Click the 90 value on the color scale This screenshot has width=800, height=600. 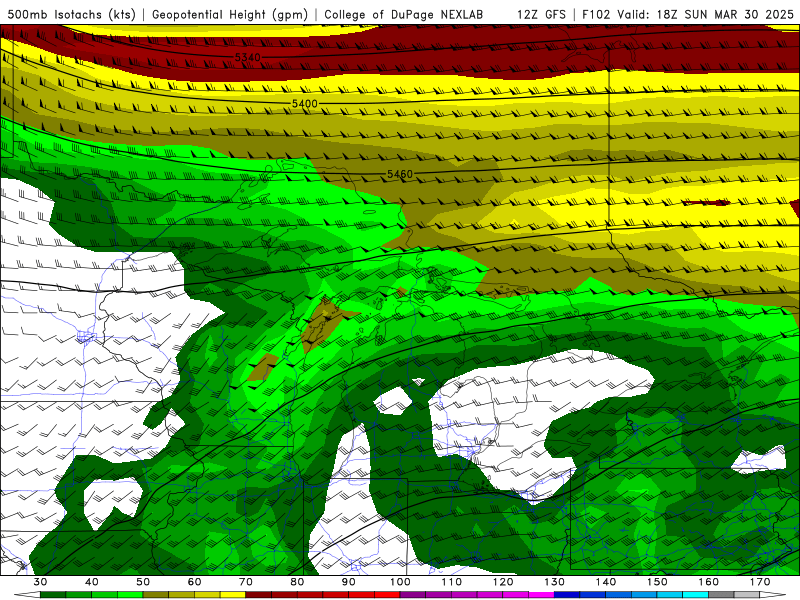pos(348,582)
